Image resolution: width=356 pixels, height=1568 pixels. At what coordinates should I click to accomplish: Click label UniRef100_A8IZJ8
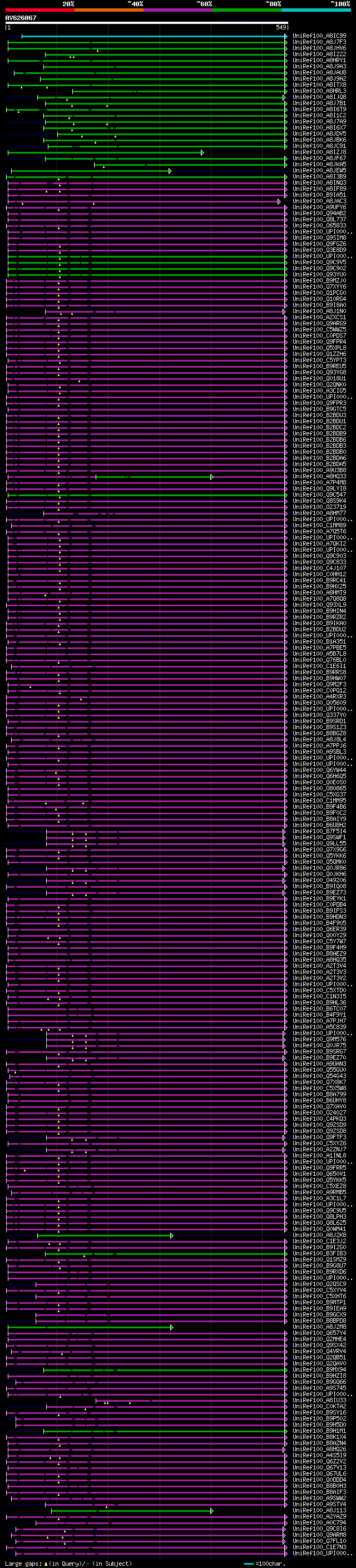(x=319, y=152)
